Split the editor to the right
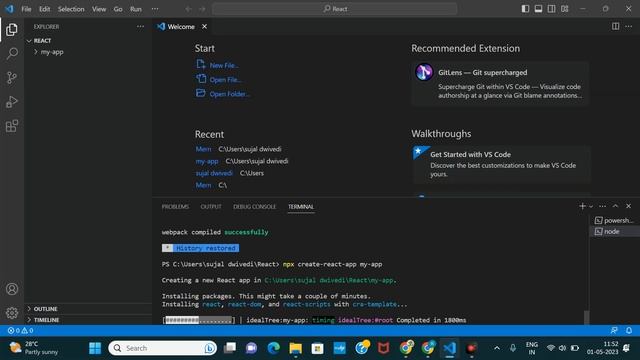Viewport: 640px width, 360px height. pos(616,27)
